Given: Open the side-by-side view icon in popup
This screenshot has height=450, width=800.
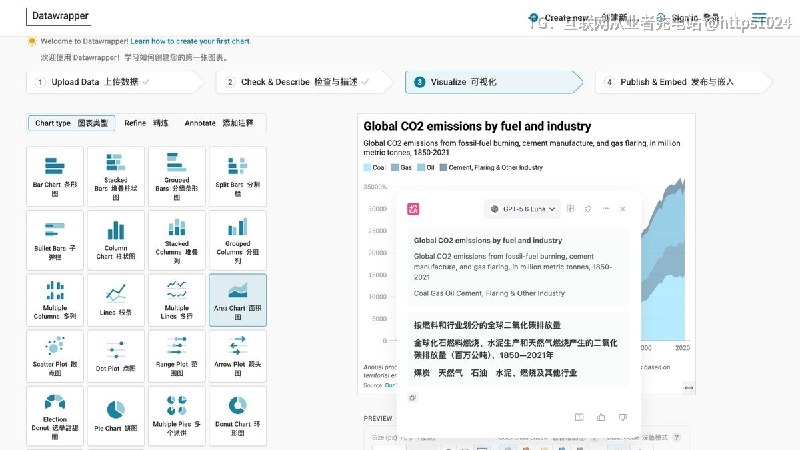Looking at the screenshot, I should pyautogui.click(x=579, y=417).
